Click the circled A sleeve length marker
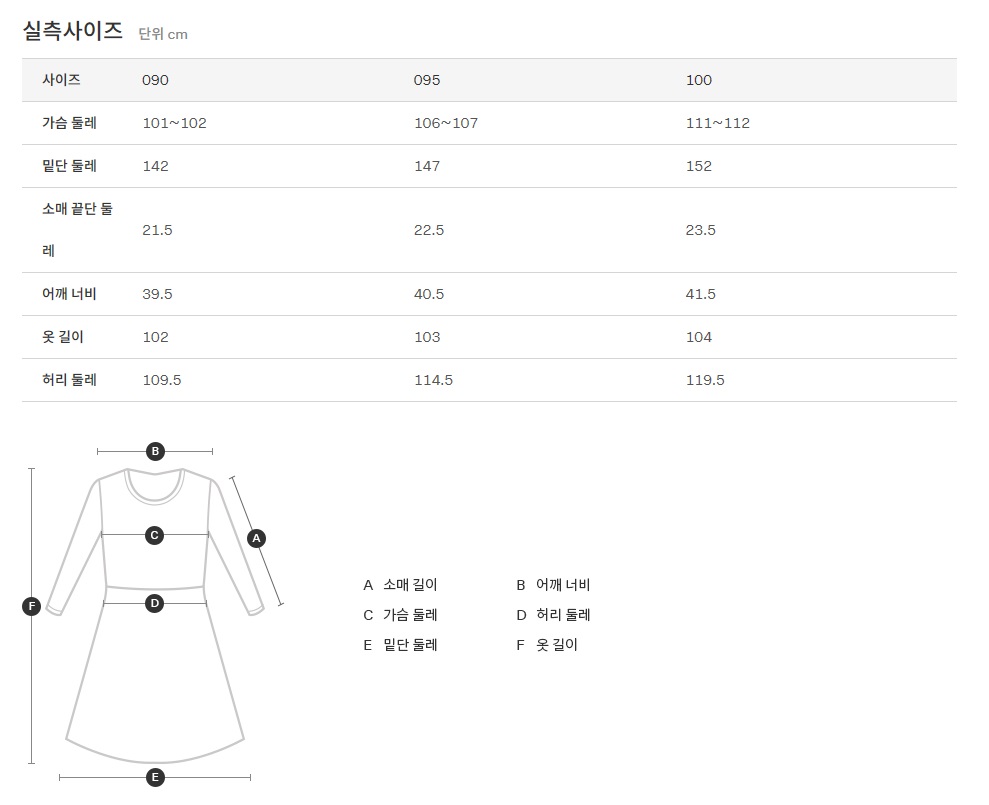Screen dimensions: 989x805 click(256, 538)
